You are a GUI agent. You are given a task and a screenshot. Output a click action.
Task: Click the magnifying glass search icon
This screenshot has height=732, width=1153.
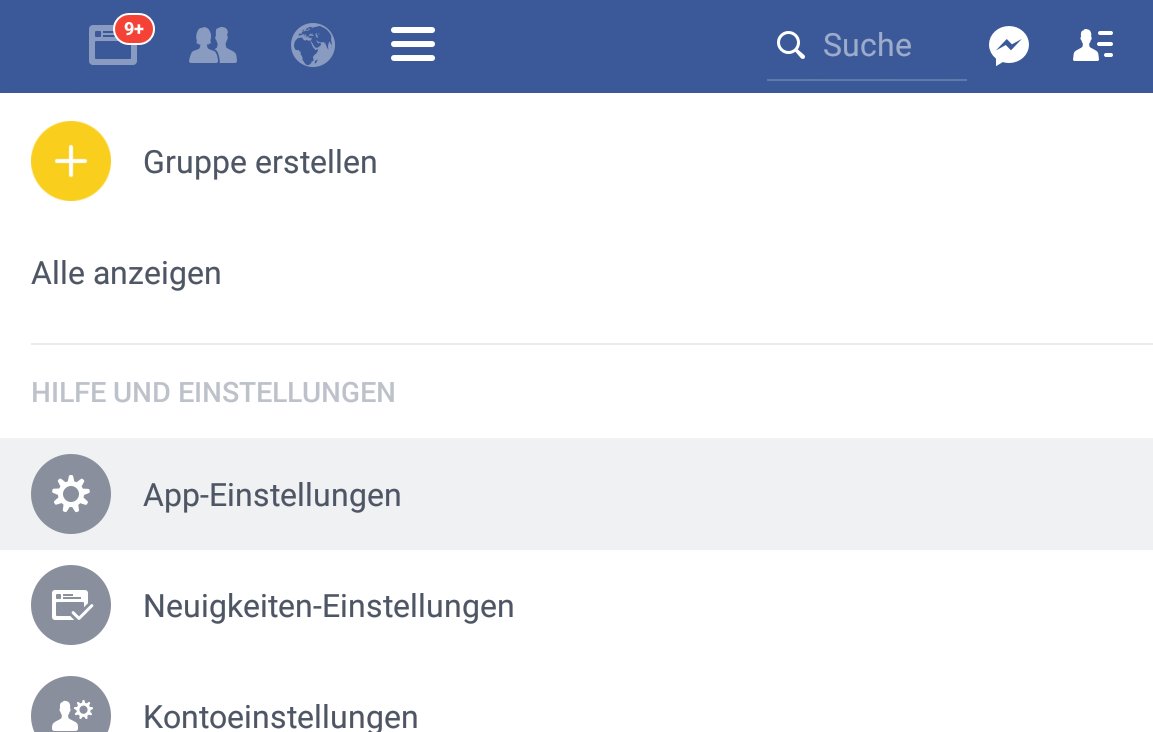pos(791,45)
